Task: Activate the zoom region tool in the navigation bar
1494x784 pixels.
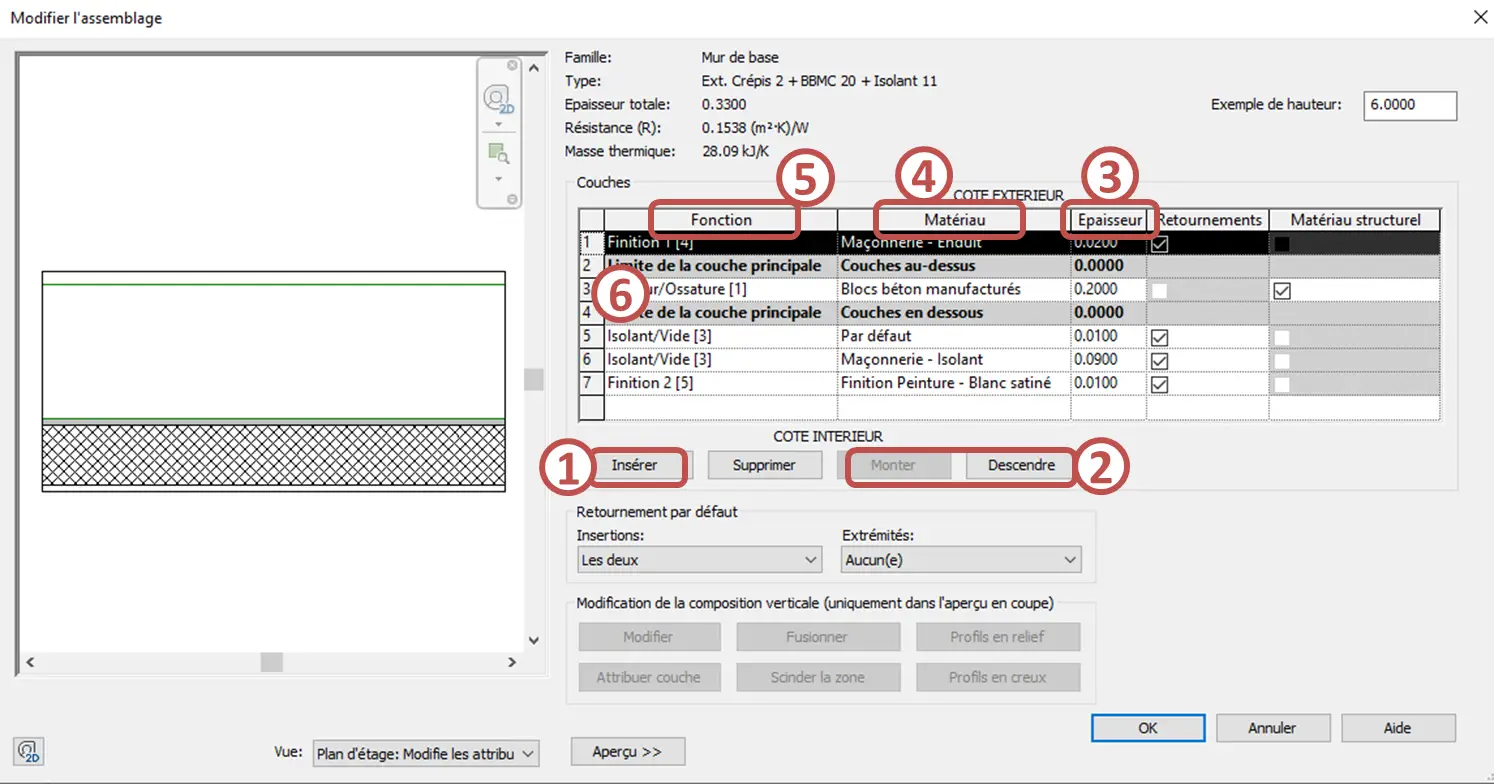Action: 498,153
